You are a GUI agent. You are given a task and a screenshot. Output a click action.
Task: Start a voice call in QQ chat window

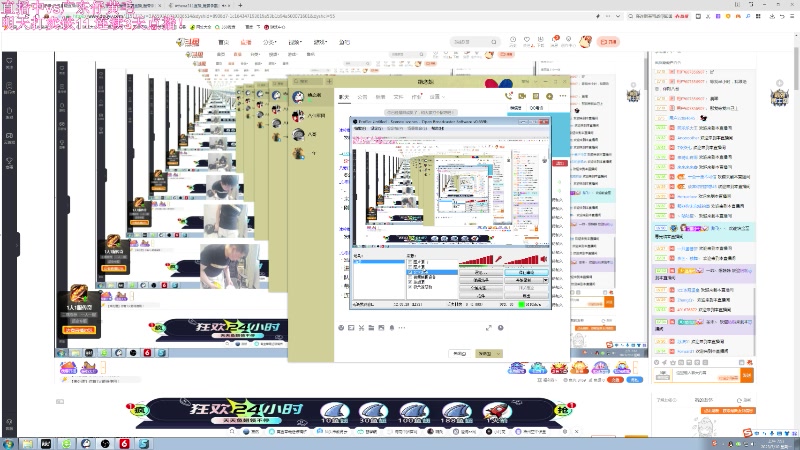[x=508, y=96]
